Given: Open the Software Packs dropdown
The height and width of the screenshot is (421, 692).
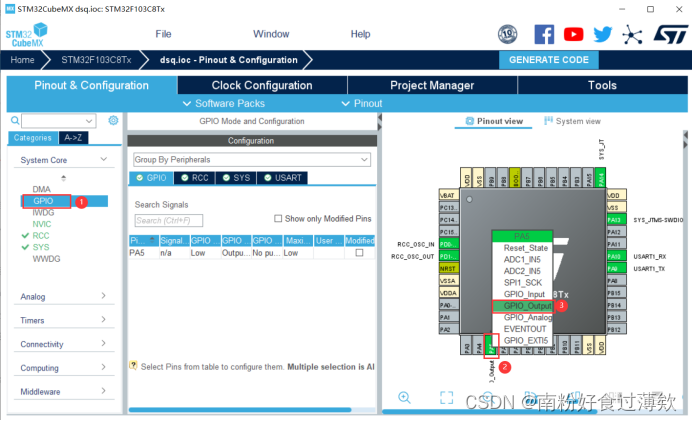Looking at the screenshot, I should [224, 103].
